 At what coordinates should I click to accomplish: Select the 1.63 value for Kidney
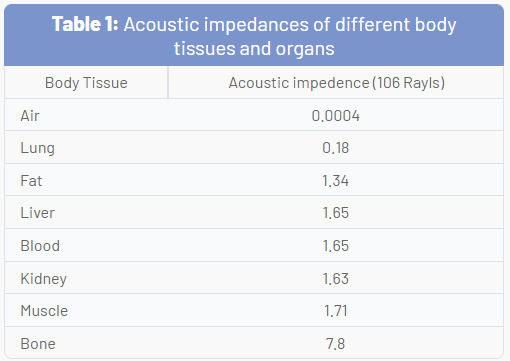click(x=335, y=278)
